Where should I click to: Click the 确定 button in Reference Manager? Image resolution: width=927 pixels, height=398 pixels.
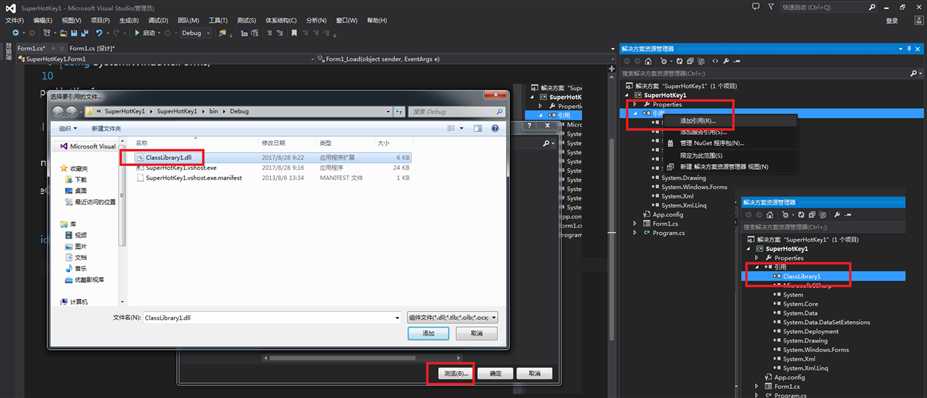[495, 374]
